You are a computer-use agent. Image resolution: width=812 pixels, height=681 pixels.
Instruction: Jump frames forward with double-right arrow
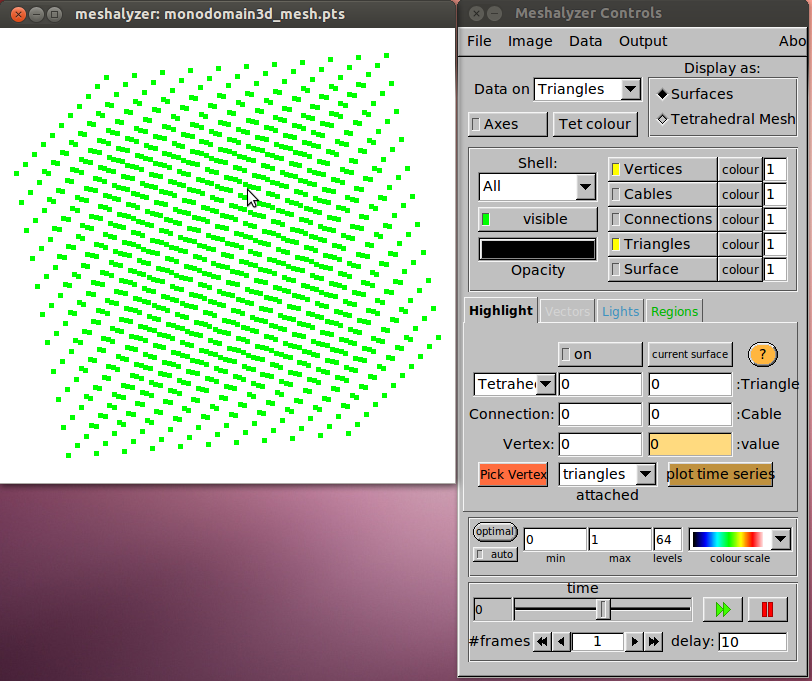(x=653, y=642)
